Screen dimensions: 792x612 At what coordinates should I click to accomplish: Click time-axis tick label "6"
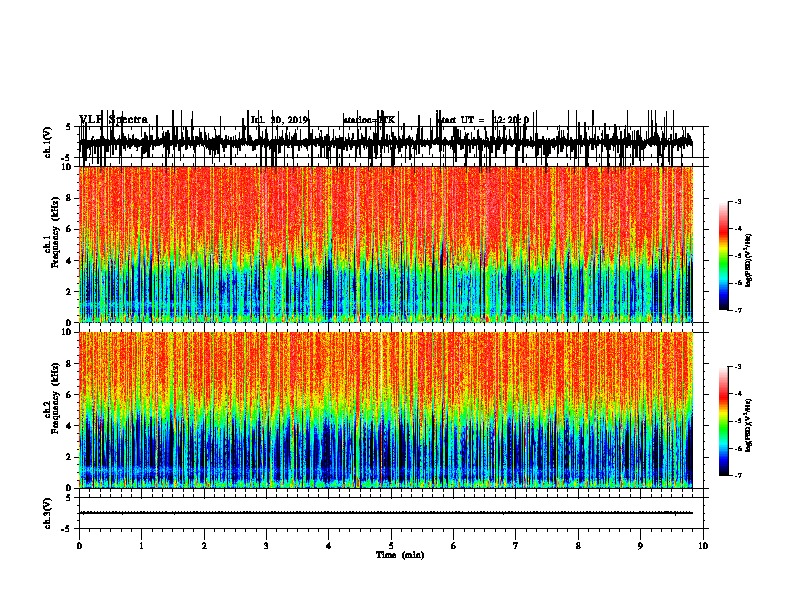454,546
